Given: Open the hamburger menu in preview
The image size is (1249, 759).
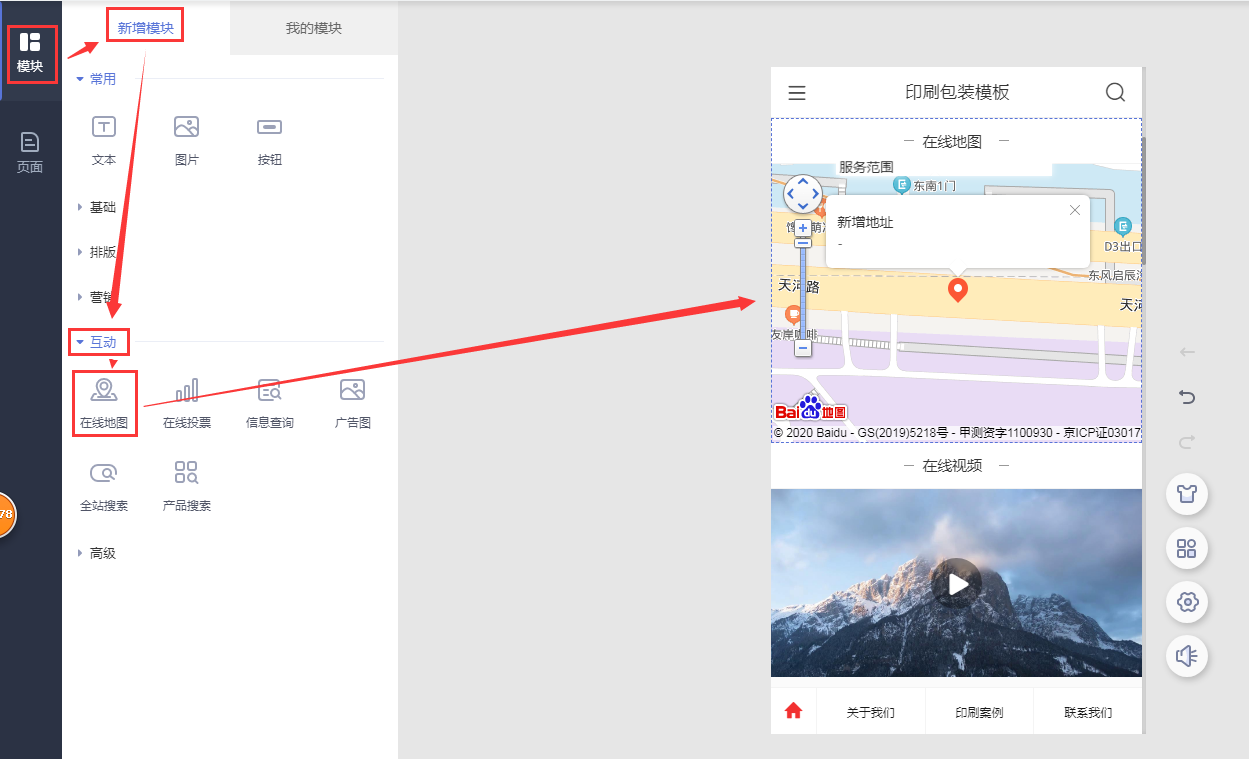Looking at the screenshot, I should click(x=797, y=93).
